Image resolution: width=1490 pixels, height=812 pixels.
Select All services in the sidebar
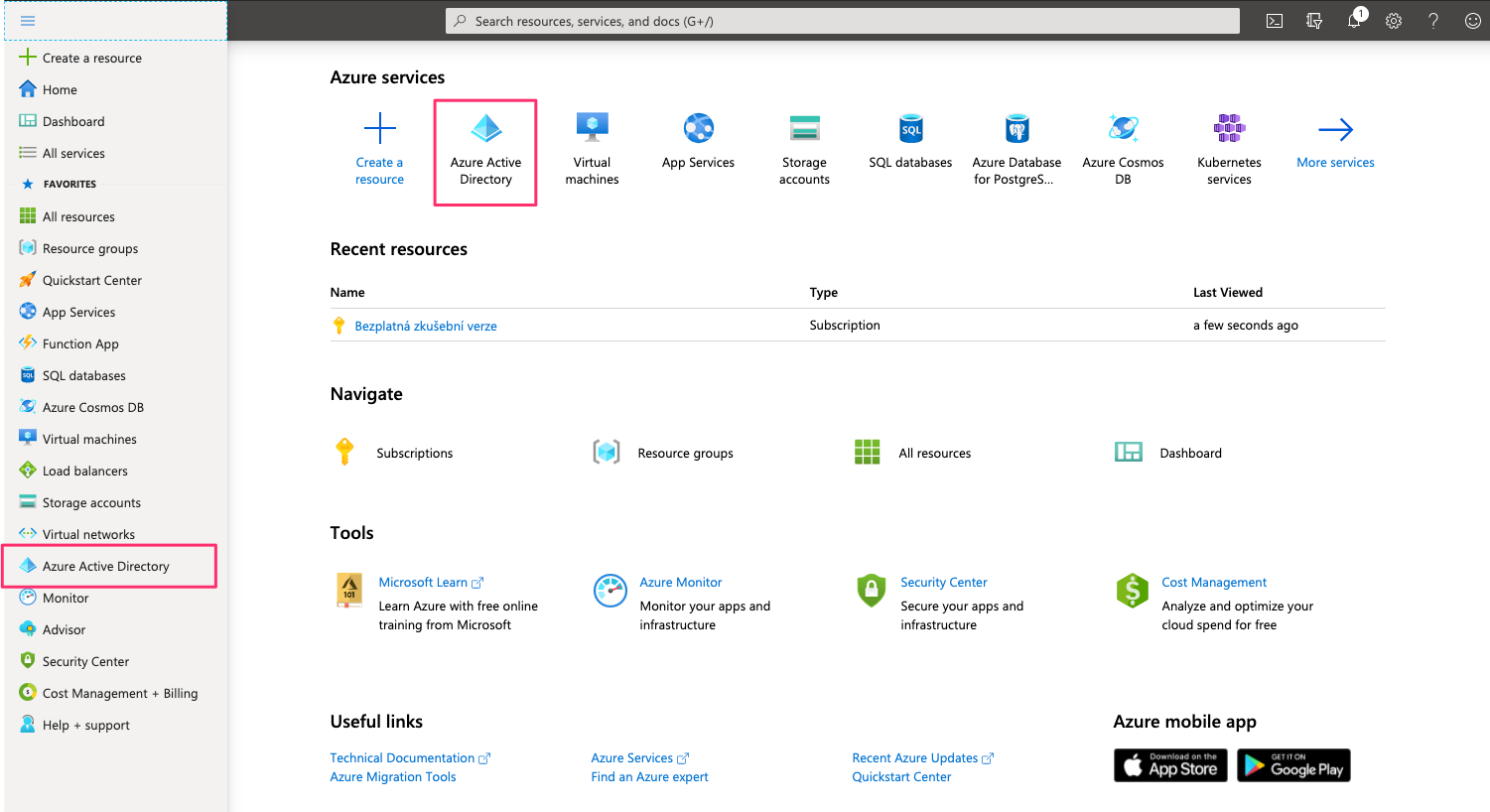[x=73, y=153]
